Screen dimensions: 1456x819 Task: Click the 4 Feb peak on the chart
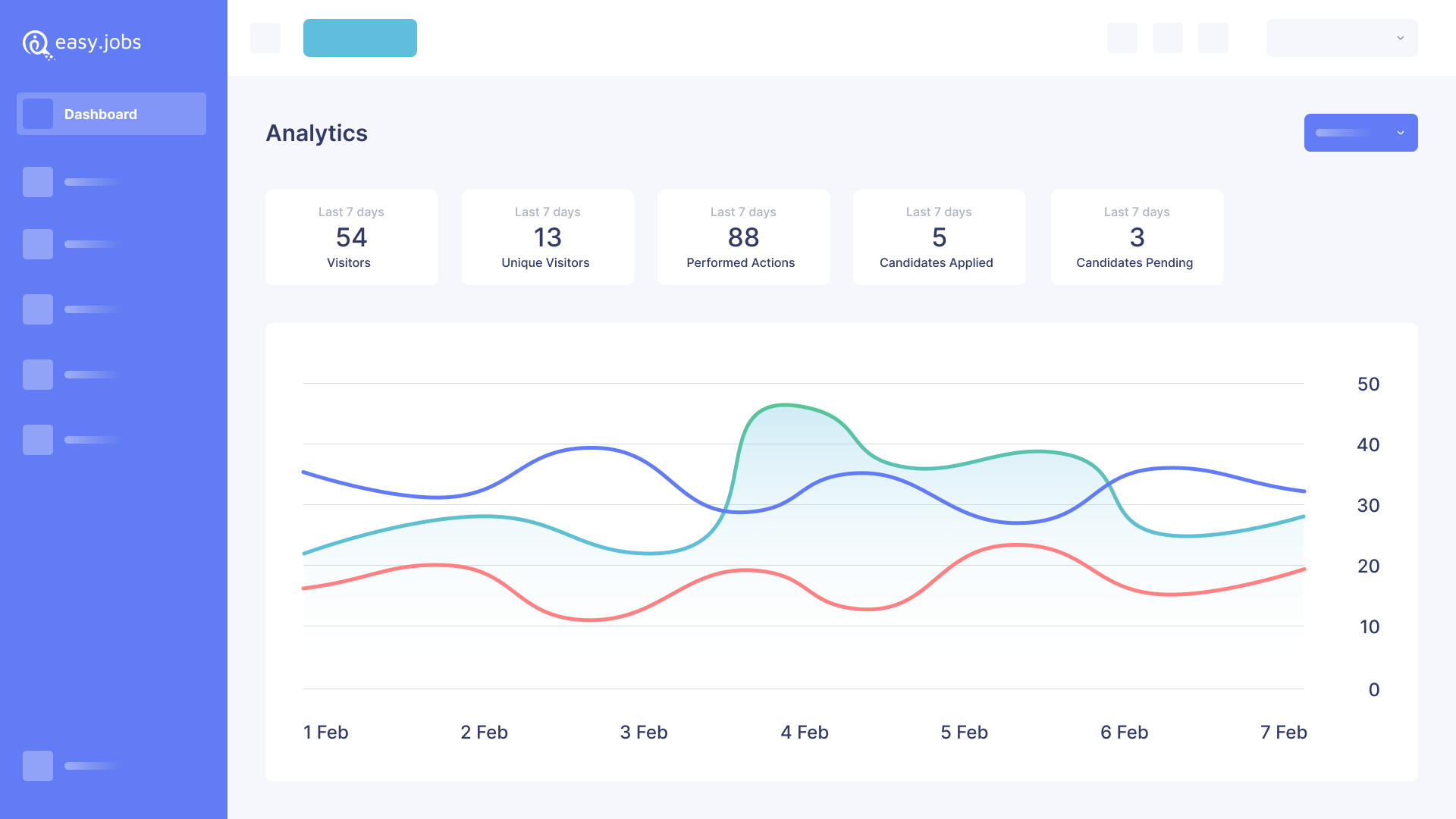[x=786, y=406]
